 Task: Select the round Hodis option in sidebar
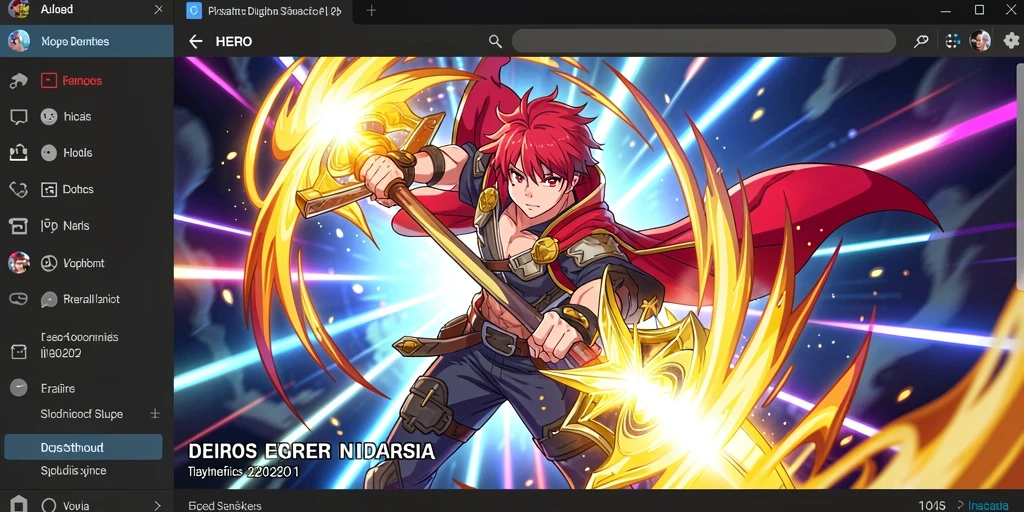point(49,153)
